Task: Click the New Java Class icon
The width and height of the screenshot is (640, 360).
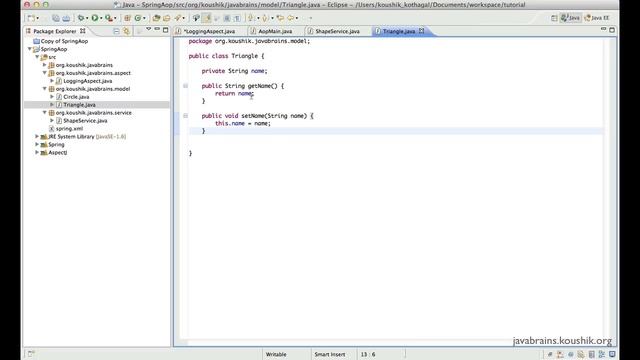Action: coord(138,18)
